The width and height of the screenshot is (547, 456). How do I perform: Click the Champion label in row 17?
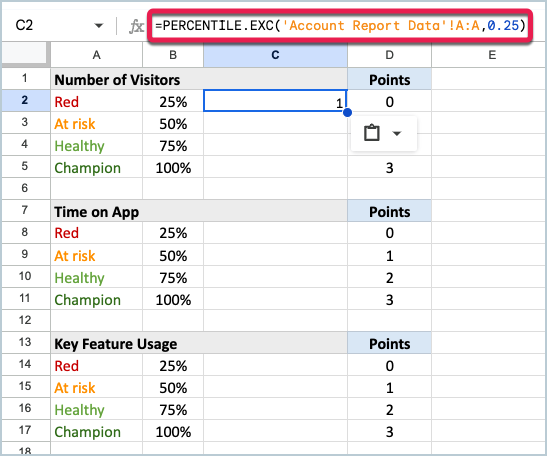pos(88,432)
